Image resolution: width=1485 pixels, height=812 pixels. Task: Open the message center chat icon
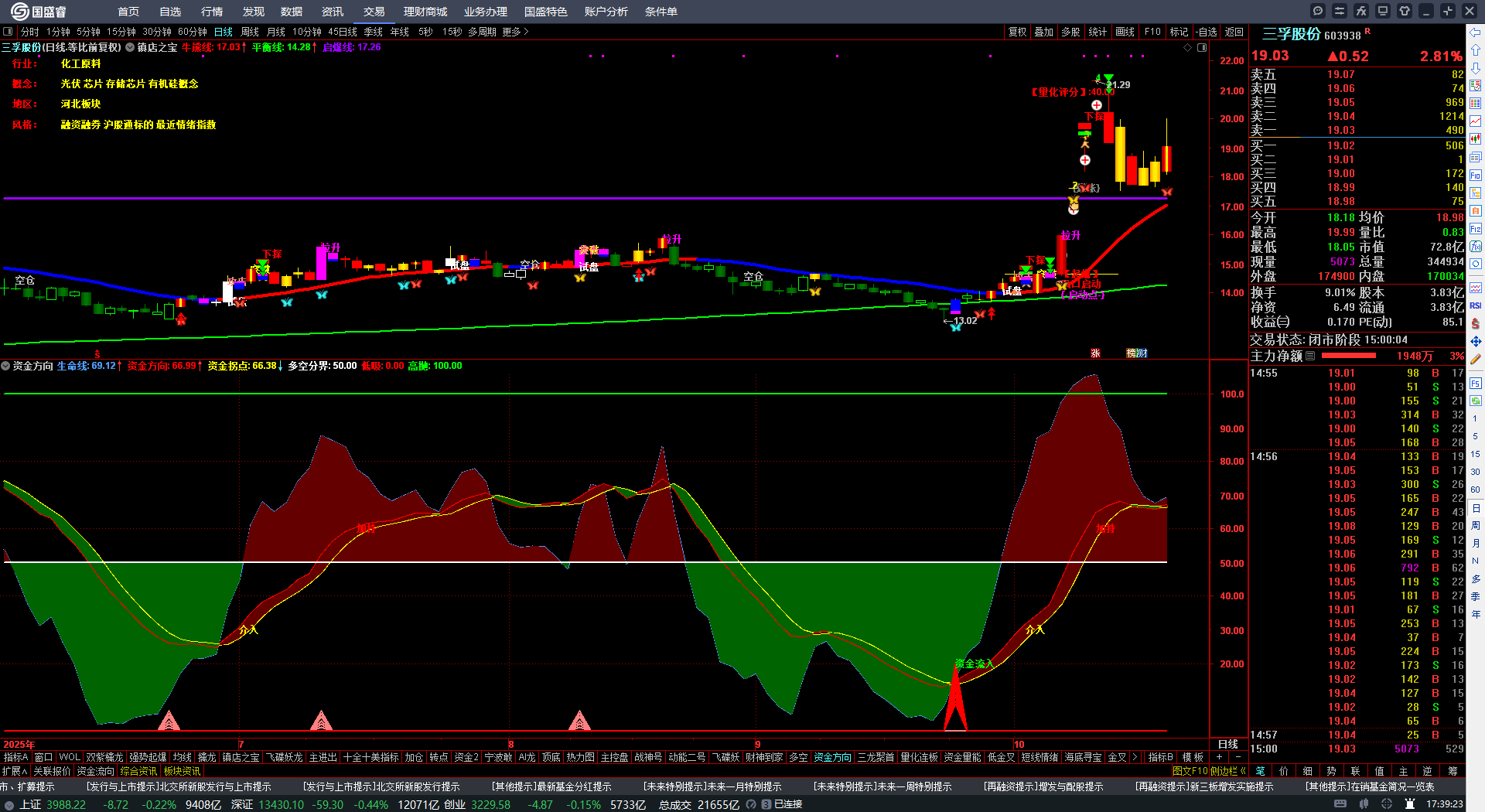click(x=1318, y=11)
